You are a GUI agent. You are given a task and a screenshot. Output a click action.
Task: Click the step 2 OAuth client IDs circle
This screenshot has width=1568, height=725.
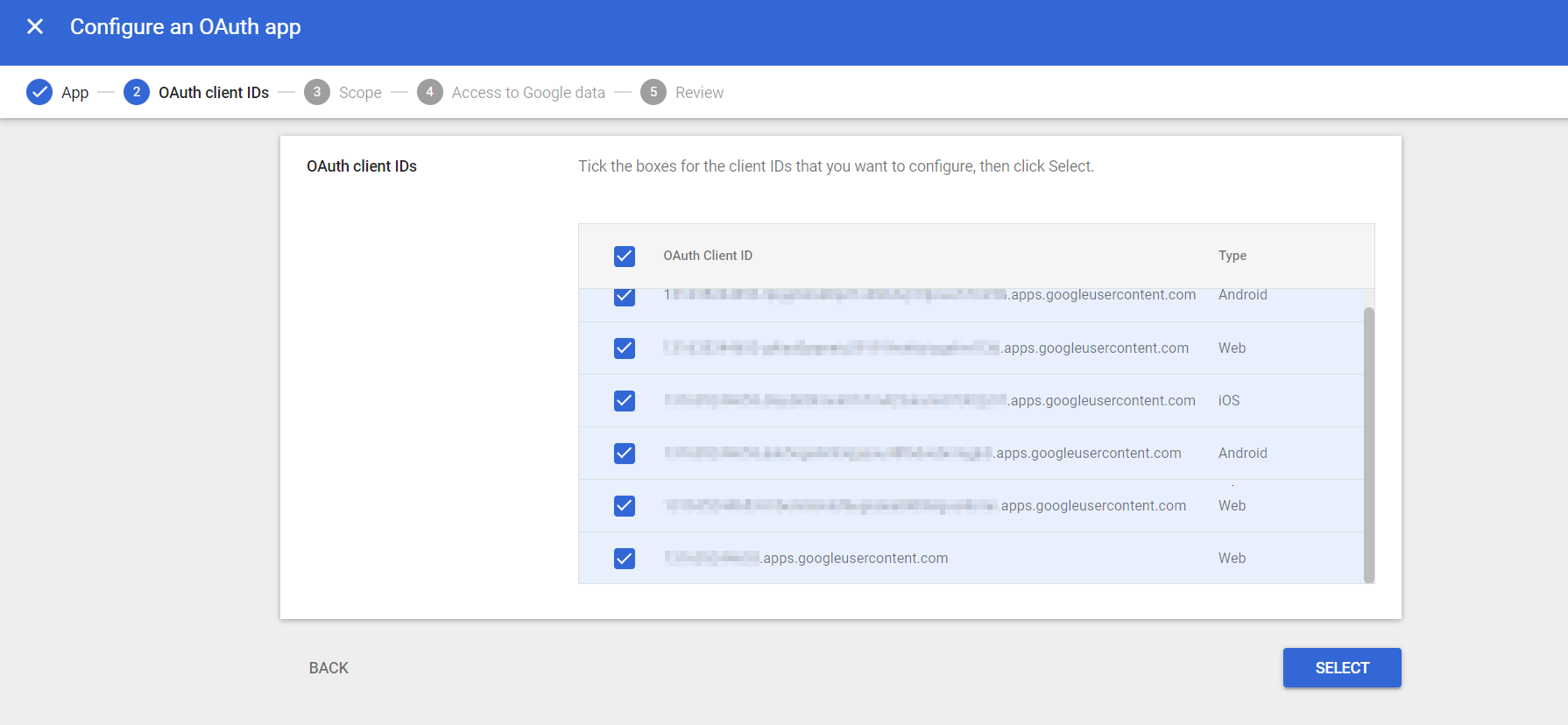click(137, 91)
